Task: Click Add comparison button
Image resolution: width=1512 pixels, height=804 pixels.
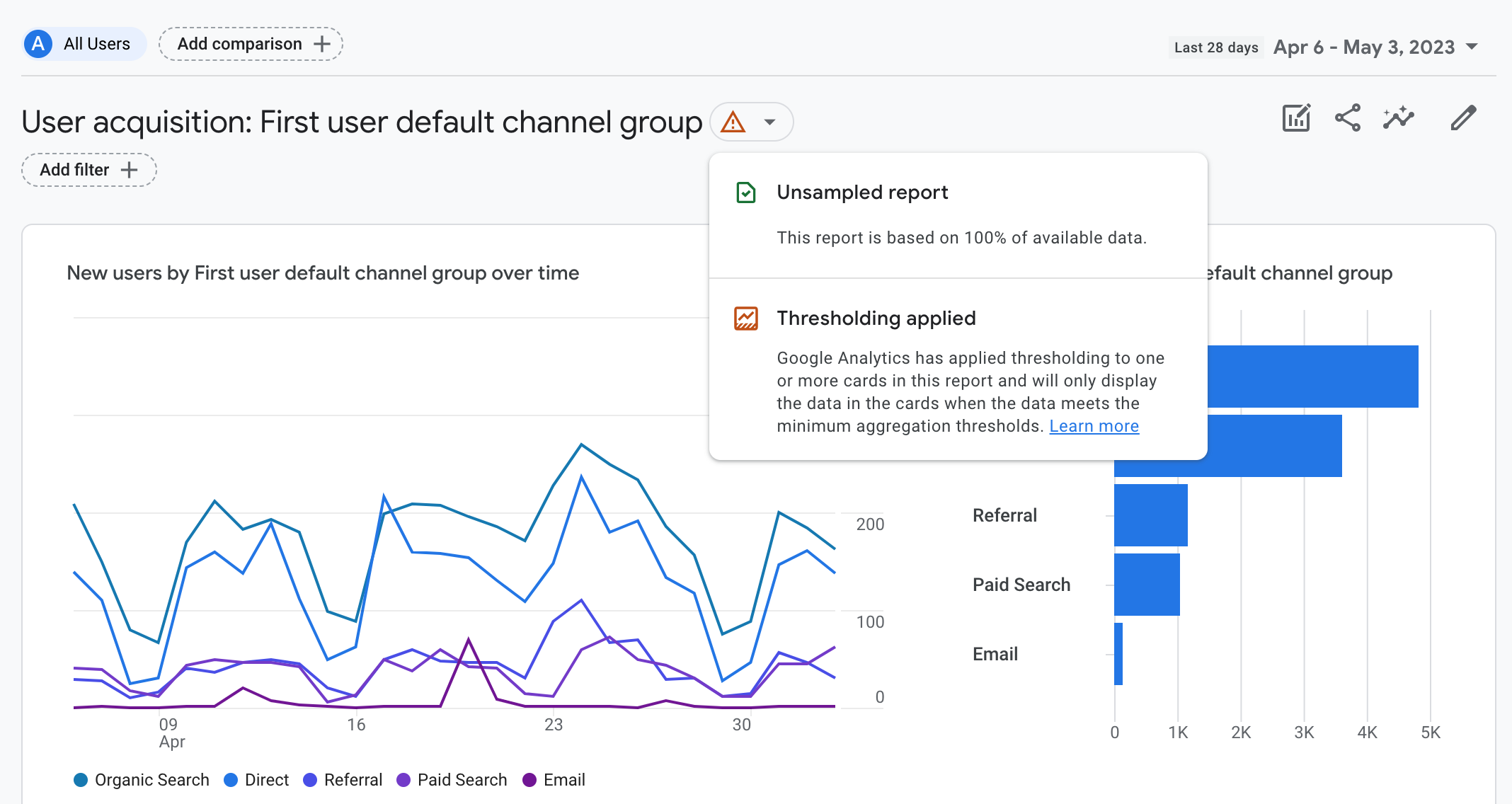Action: point(251,44)
